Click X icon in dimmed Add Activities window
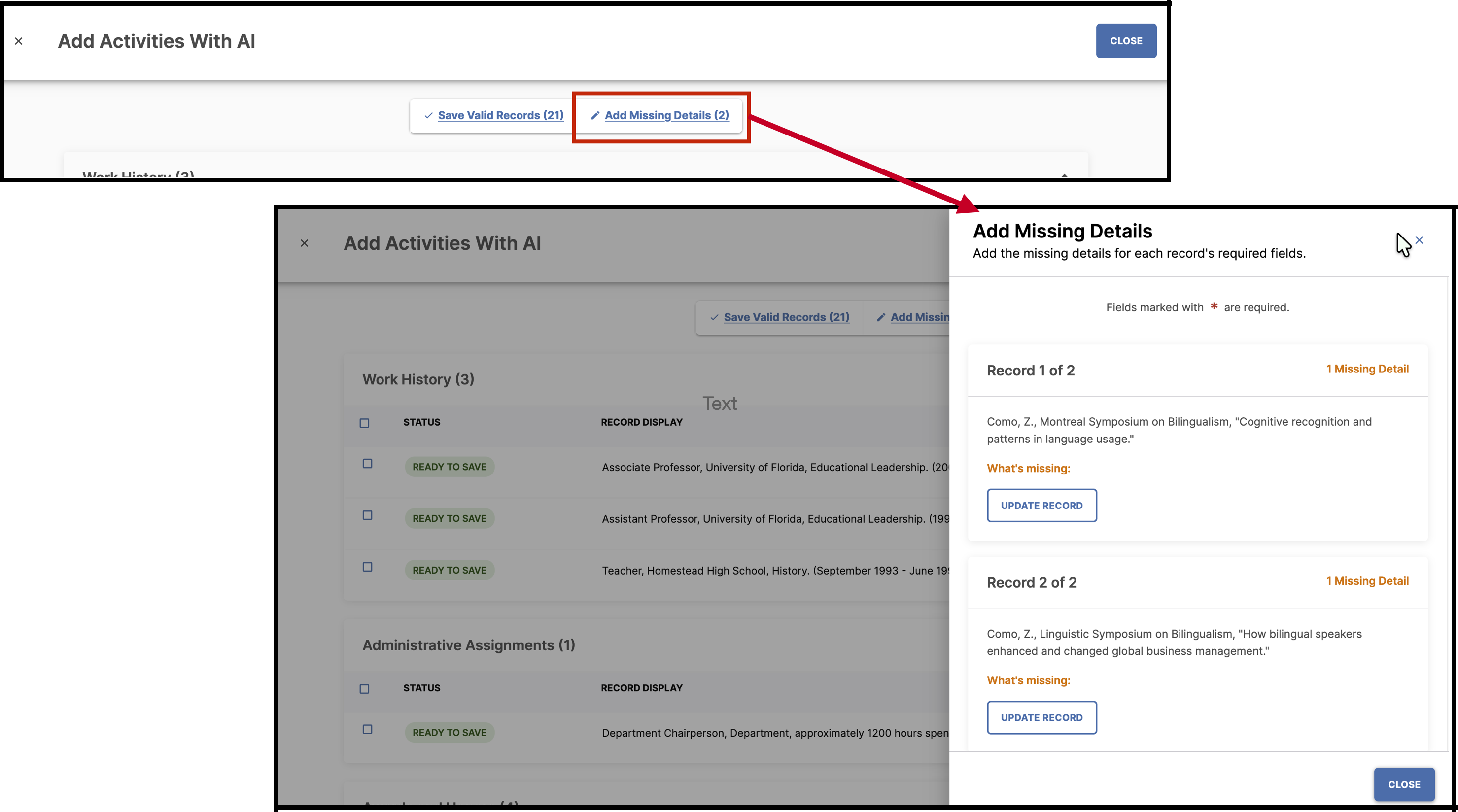The image size is (1458, 812). (305, 243)
